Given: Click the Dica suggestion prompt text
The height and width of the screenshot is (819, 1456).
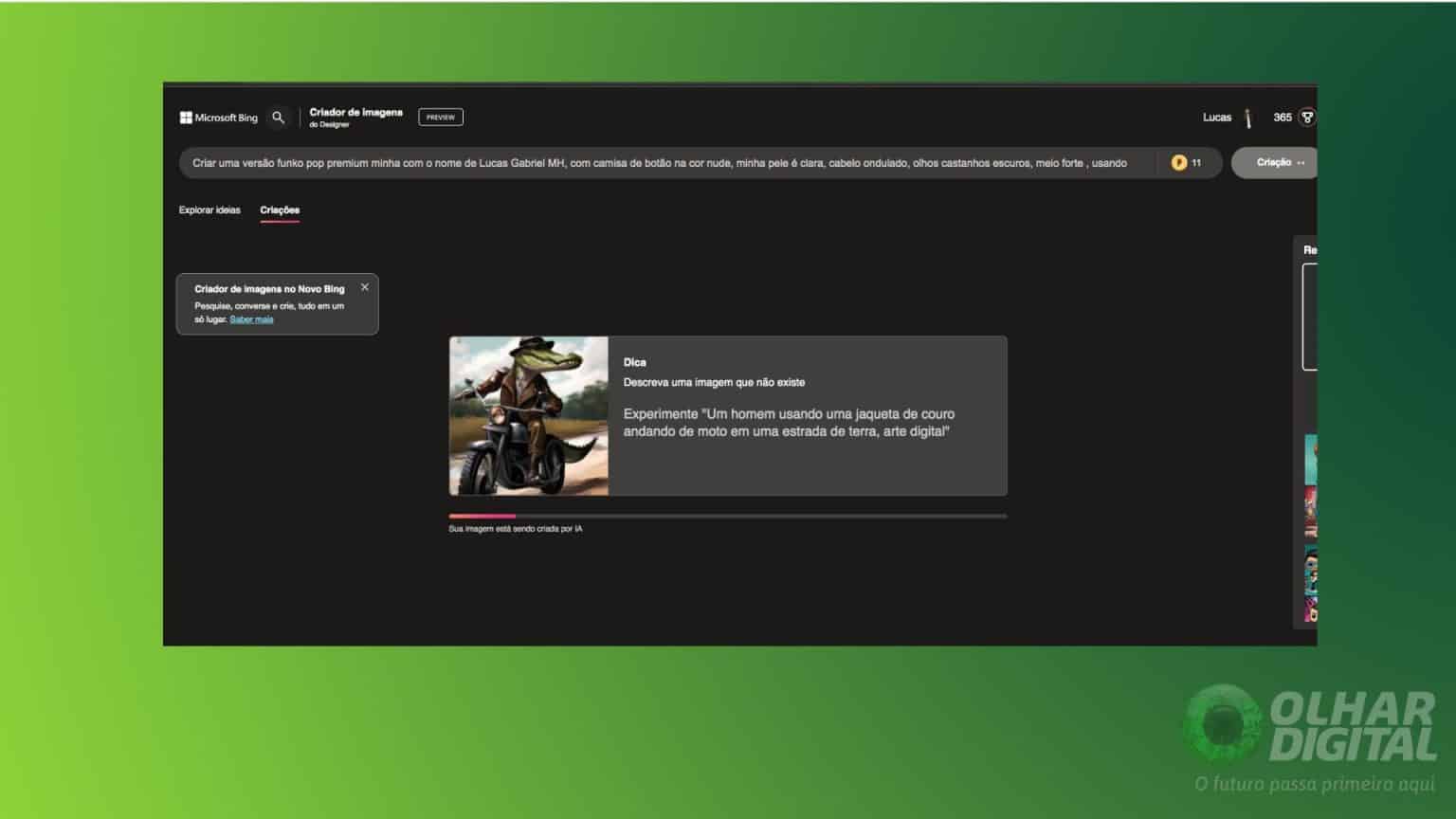Looking at the screenshot, I should pos(789,423).
